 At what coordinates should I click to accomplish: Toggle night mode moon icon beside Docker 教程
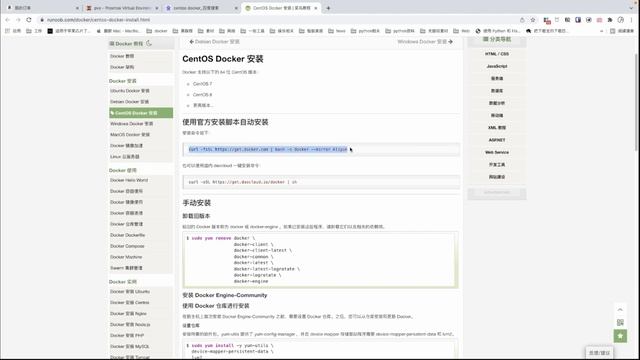149,43
